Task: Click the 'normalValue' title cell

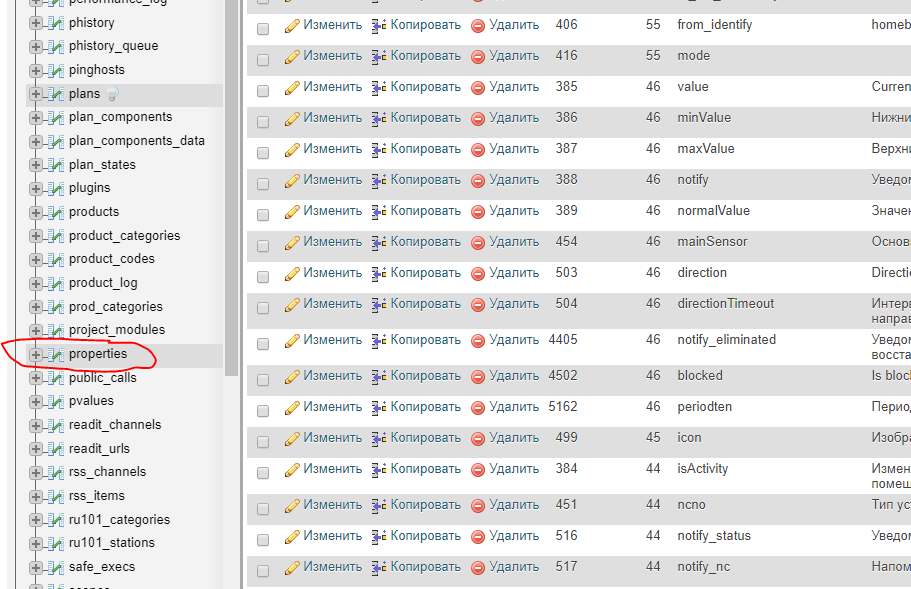Action: [713, 211]
